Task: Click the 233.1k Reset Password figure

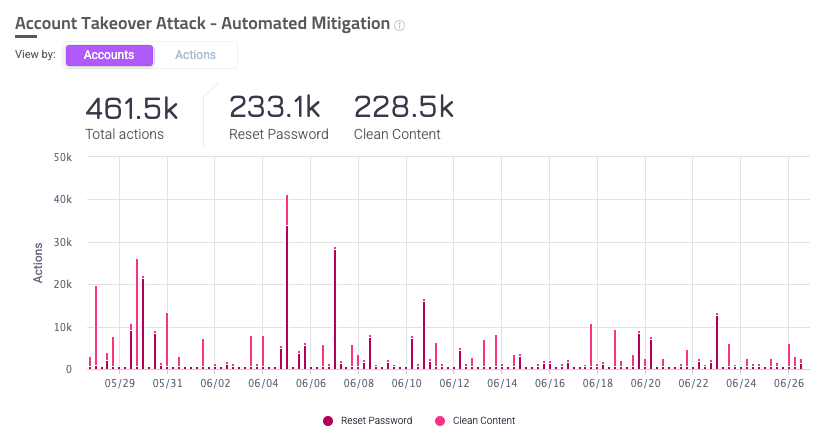Action: tap(274, 108)
